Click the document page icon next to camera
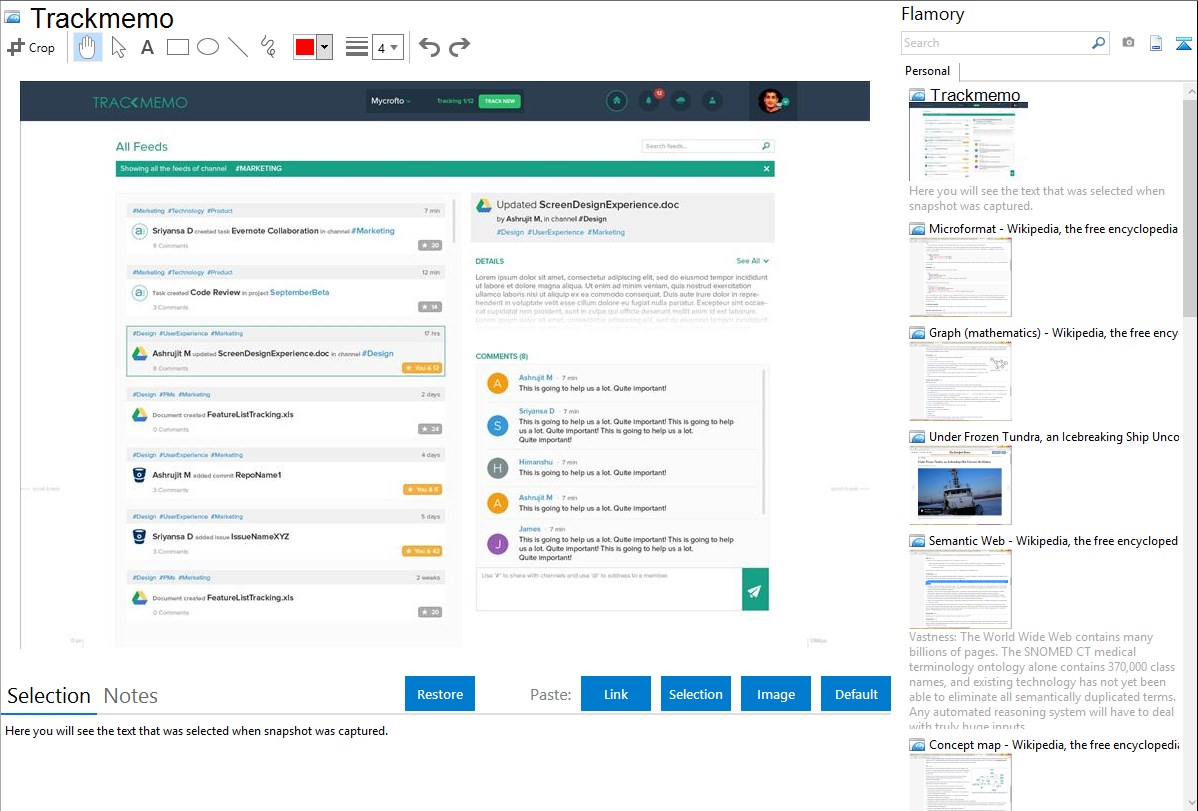This screenshot has width=1198, height=811. pyautogui.click(x=1156, y=43)
